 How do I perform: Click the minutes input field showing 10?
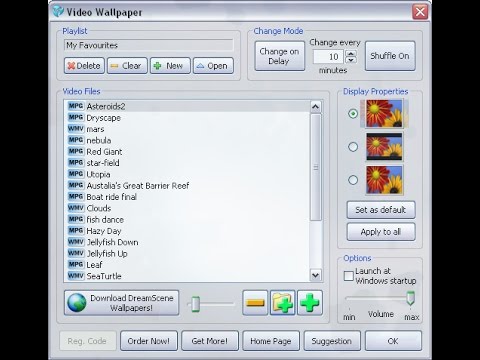click(328, 57)
